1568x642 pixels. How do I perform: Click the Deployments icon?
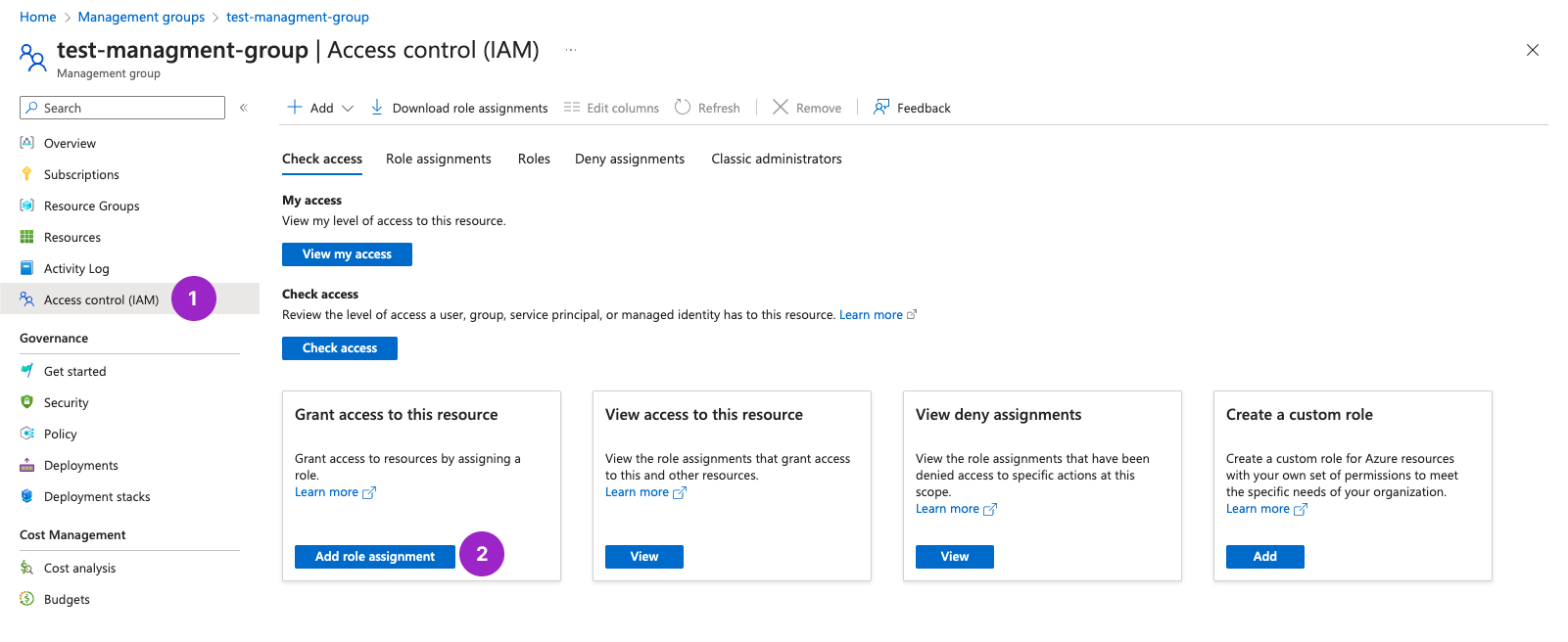(x=27, y=465)
